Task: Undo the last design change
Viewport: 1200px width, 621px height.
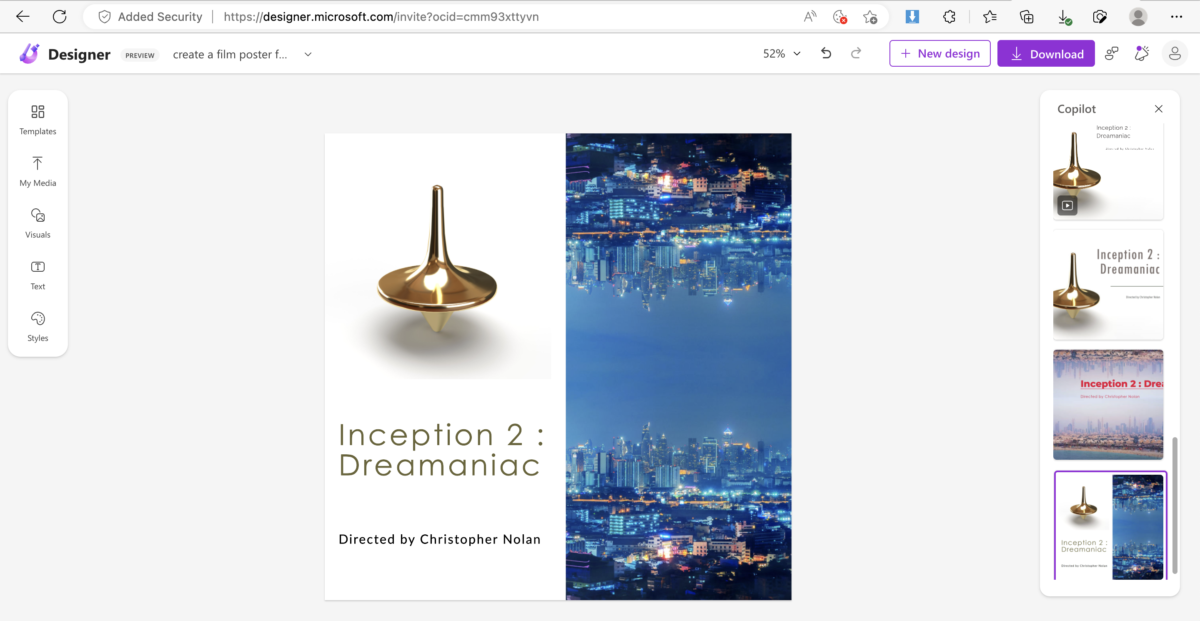Action: [x=826, y=54]
